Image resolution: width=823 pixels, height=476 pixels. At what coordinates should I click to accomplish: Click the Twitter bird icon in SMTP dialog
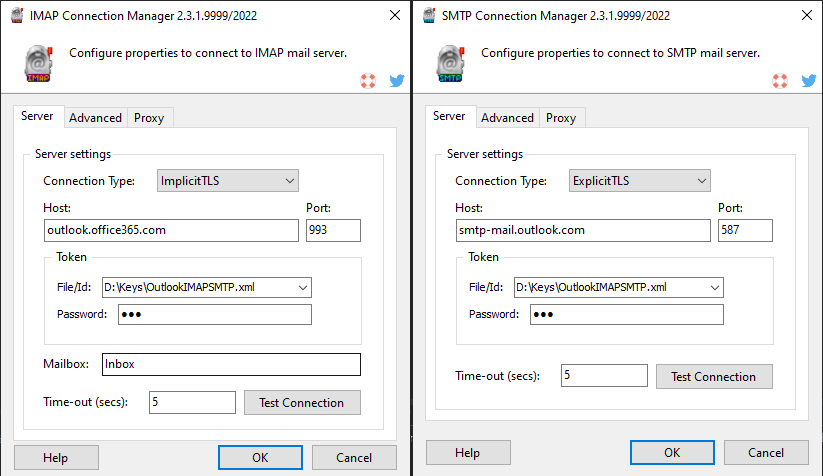coord(808,80)
